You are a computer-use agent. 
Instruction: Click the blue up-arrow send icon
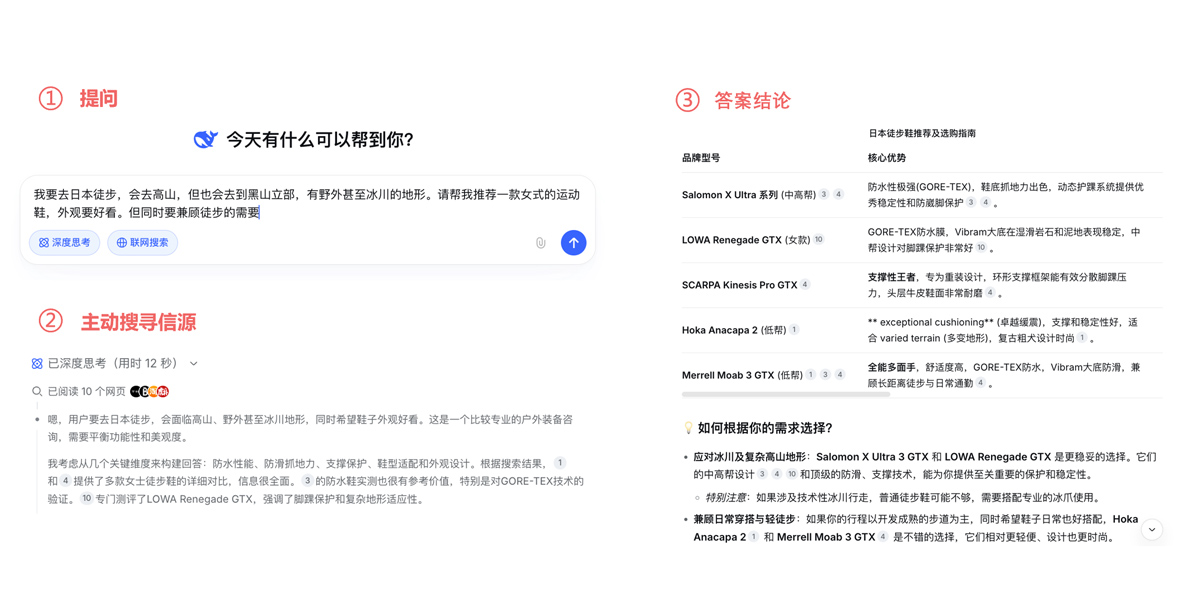(573, 242)
